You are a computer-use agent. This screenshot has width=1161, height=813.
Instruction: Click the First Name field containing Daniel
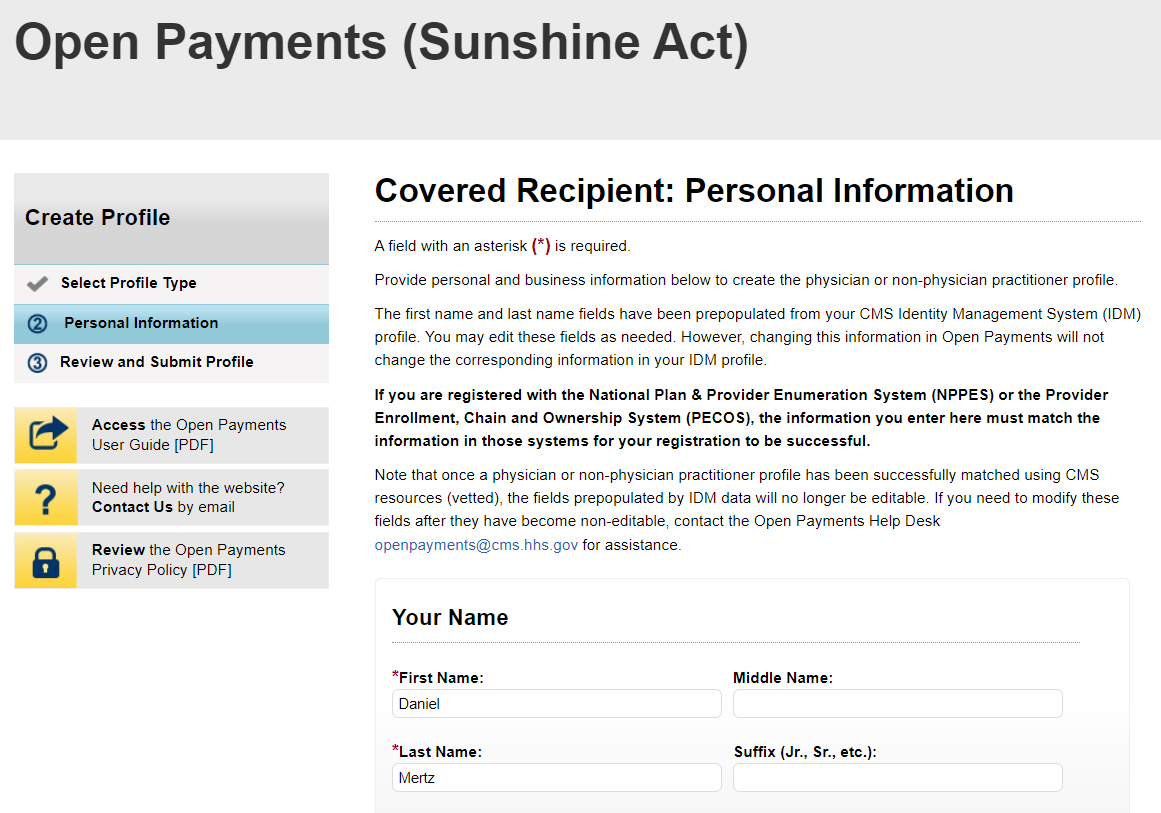point(556,704)
